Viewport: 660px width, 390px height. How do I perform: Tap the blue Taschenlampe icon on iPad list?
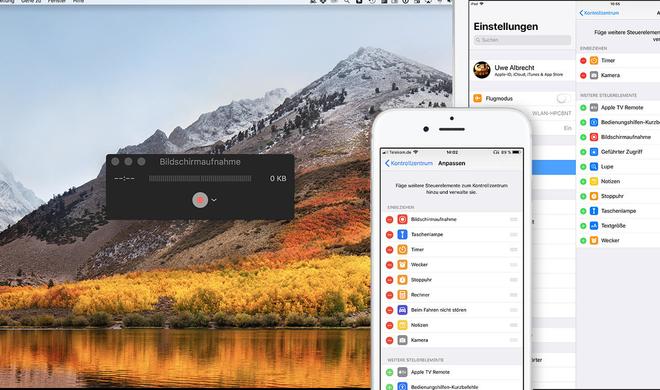593,210
